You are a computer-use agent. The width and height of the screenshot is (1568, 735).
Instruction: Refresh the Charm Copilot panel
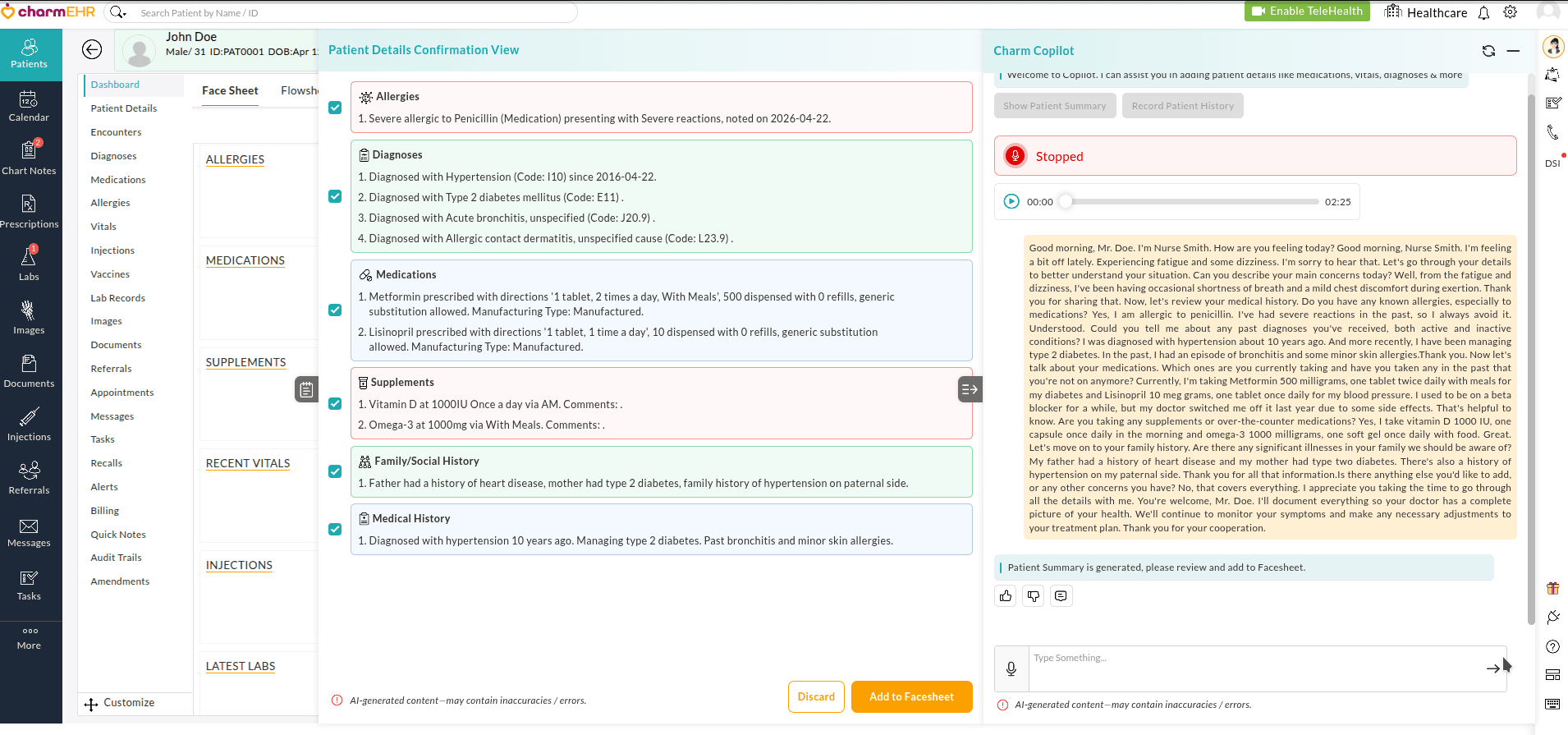point(1488,51)
